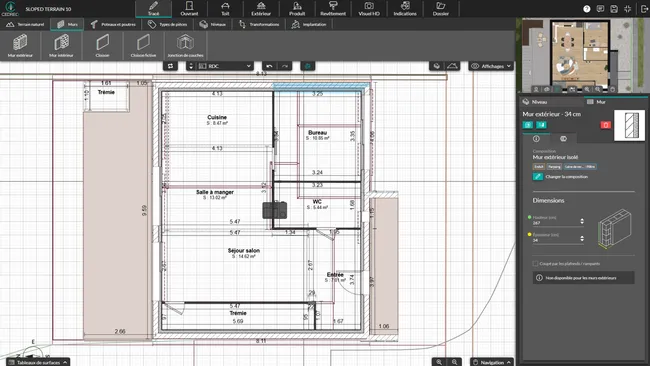The width and height of the screenshot is (650, 366).
Task: Open the Jonction de couches tool
Action: (185, 46)
